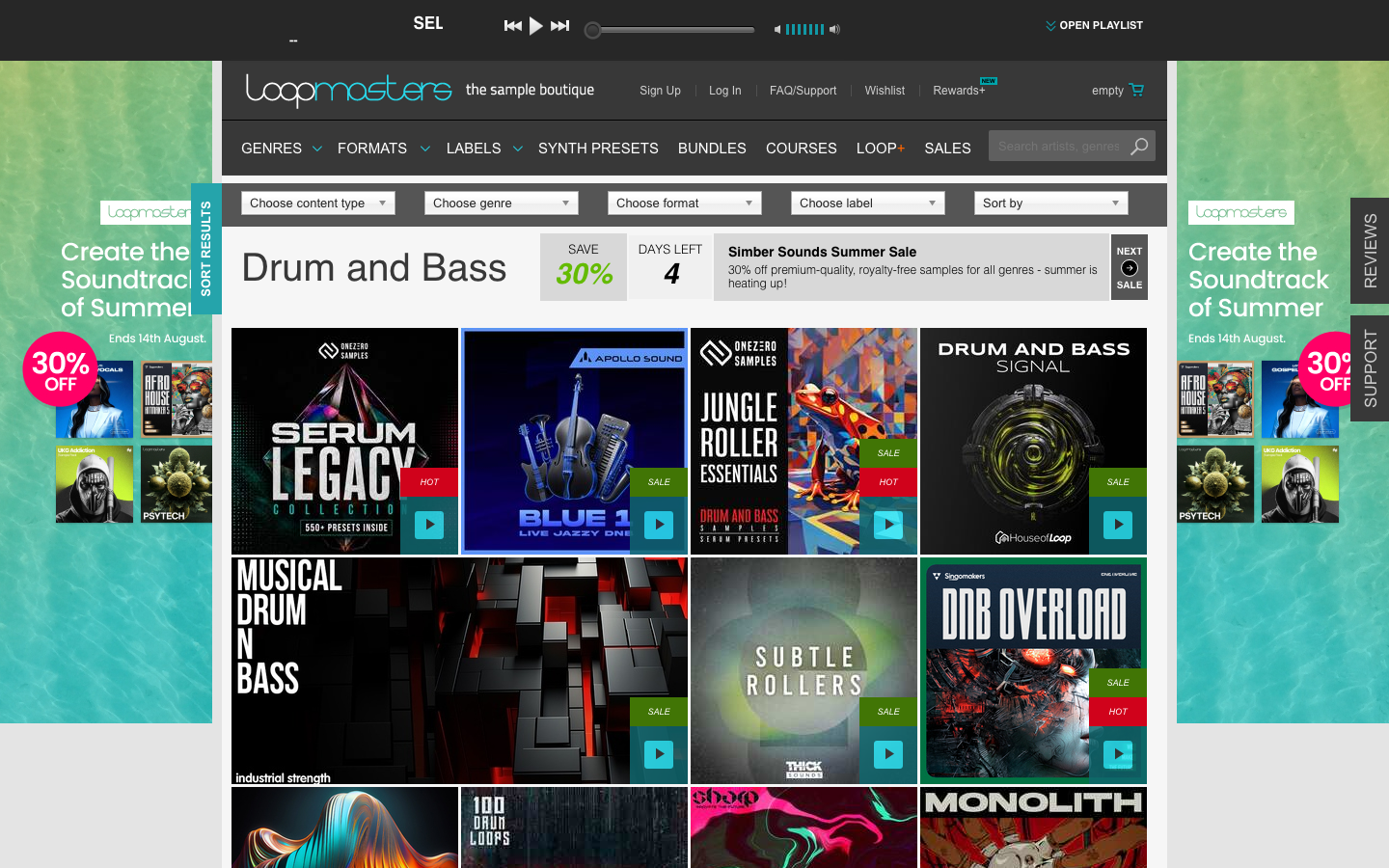Click the search artists, genres field
This screenshot has height=868, width=1389.
click(1058, 147)
